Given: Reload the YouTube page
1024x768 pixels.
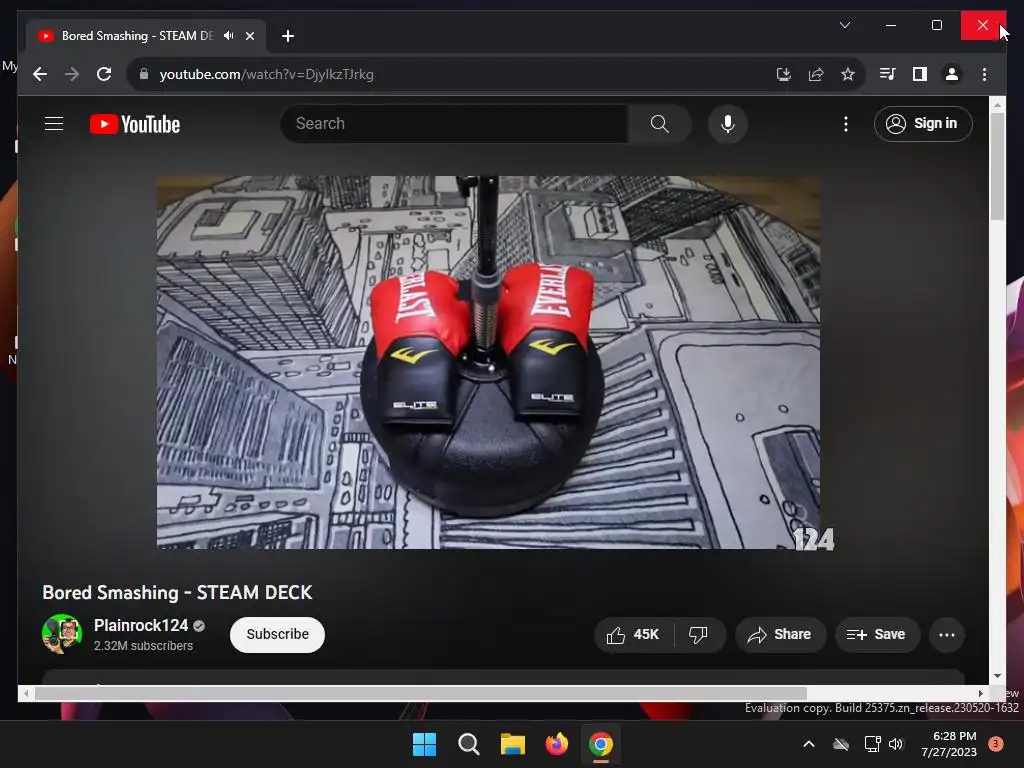Looking at the screenshot, I should [104, 74].
